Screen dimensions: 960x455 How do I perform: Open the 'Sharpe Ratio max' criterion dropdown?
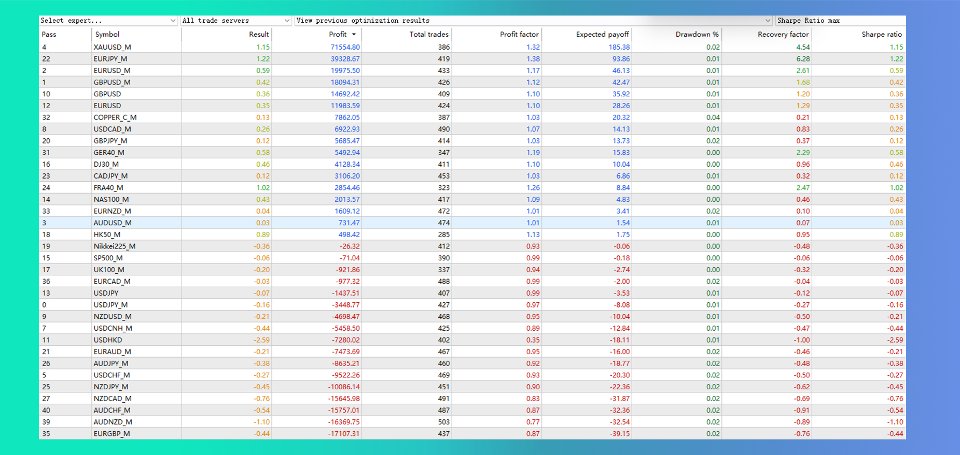point(840,20)
